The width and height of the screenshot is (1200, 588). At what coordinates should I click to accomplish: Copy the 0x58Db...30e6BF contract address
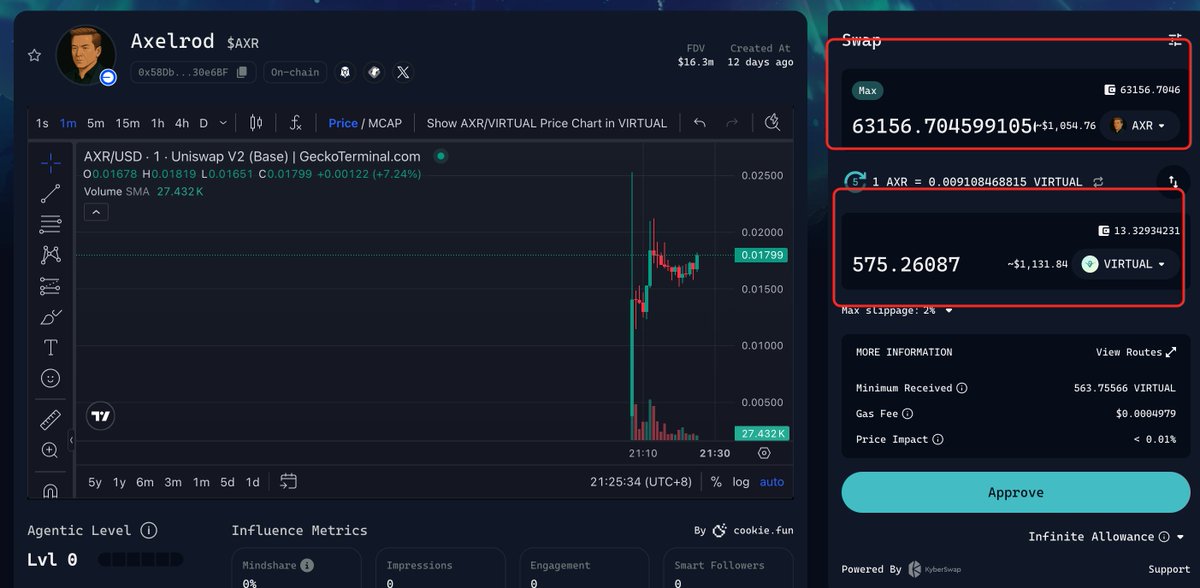click(x=243, y=72)
